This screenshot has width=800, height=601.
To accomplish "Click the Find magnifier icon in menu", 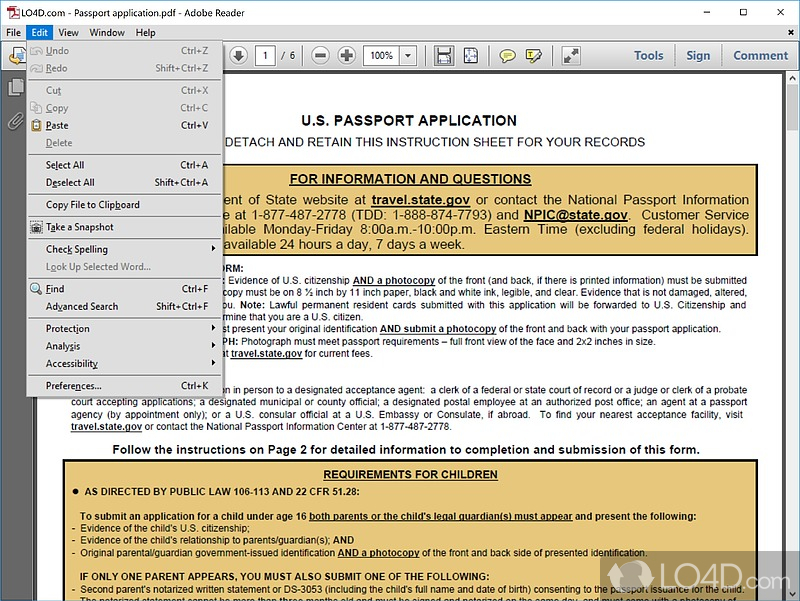I will pyautogui.click(x=36, y=289).
